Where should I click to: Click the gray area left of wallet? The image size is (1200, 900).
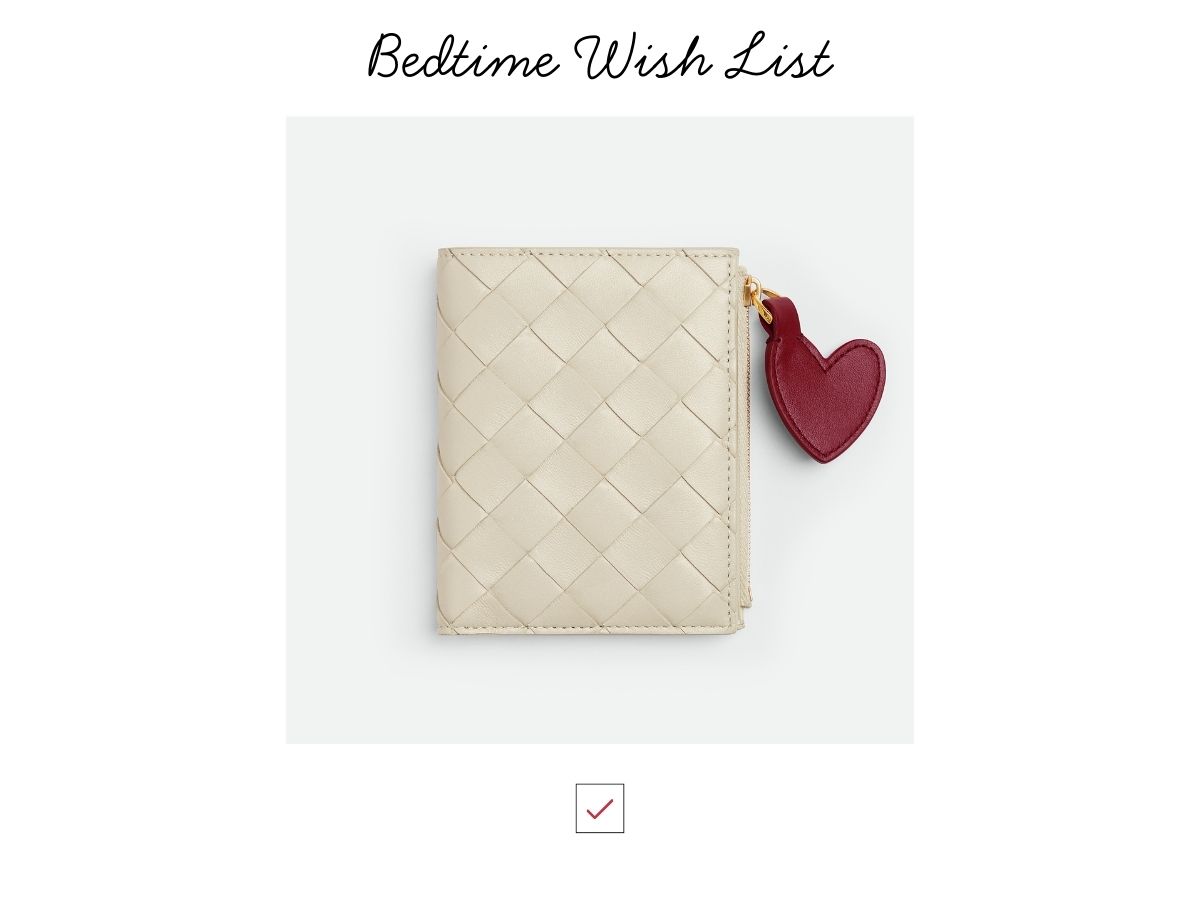(x=360, y=440)
